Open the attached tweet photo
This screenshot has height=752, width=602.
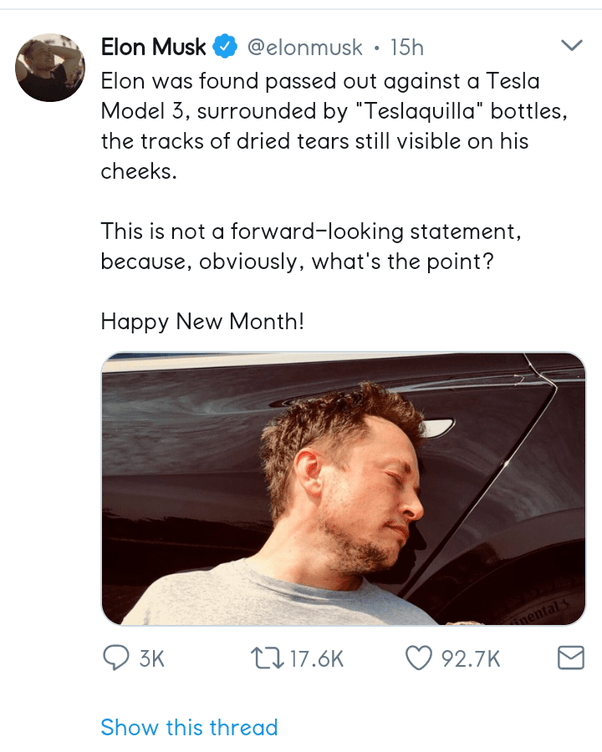[x=343, y=489]
